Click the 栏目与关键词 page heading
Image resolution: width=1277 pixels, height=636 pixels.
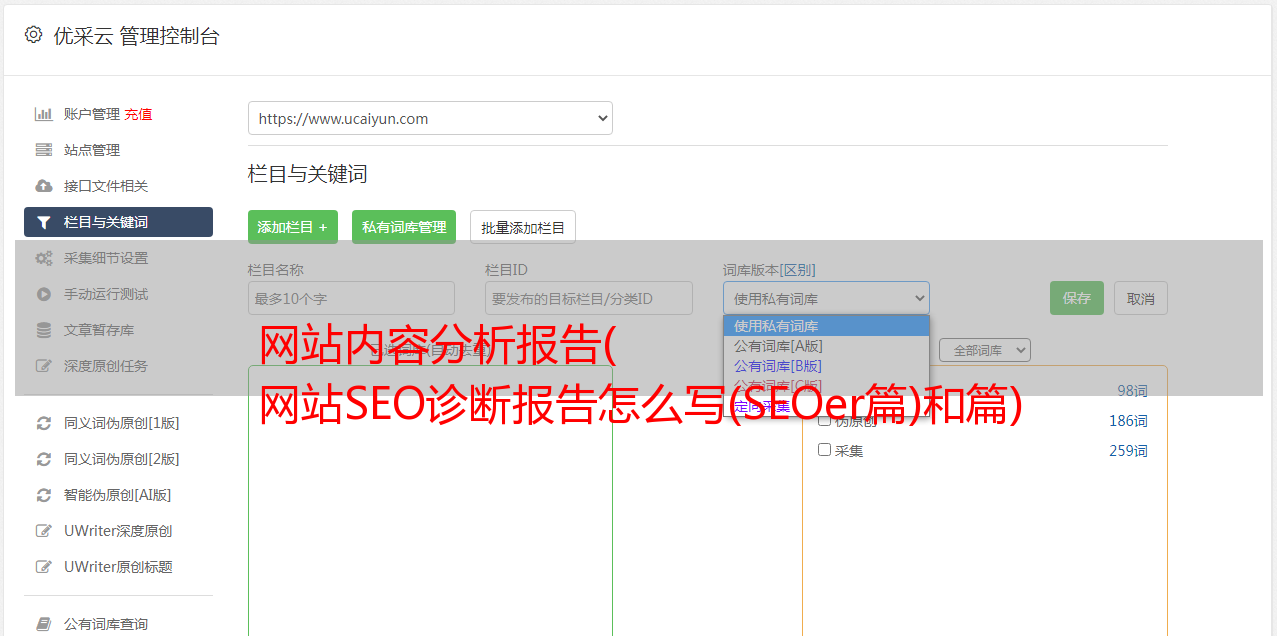[308, 174]
